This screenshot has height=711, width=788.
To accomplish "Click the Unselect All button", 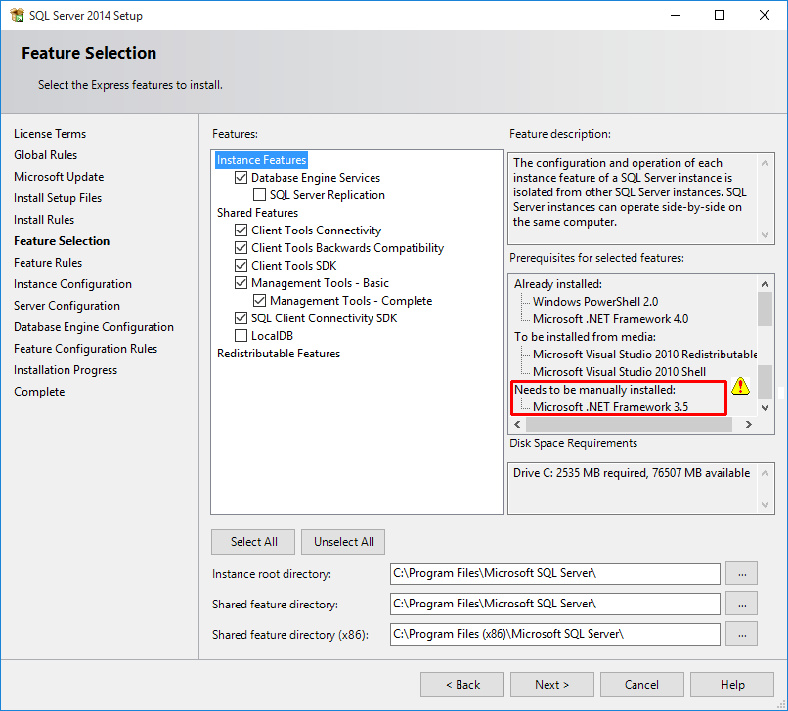I will pyautogui.click(x=343, y=542).
